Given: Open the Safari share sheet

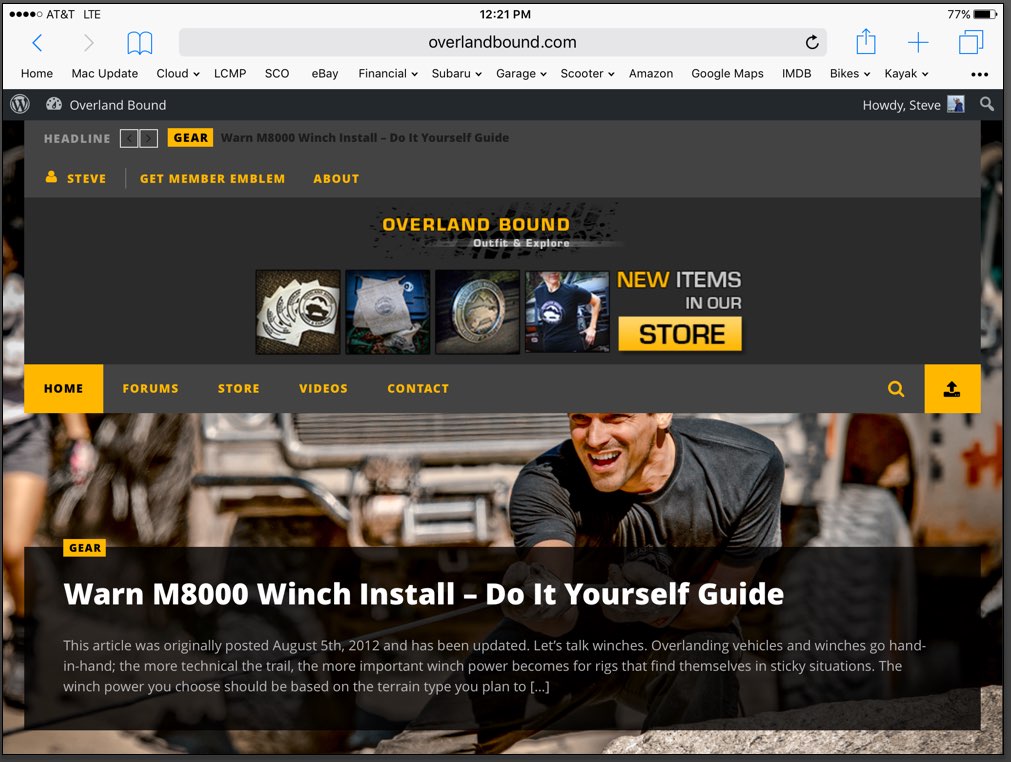Looking at the screenshot, I should [865, 42].
